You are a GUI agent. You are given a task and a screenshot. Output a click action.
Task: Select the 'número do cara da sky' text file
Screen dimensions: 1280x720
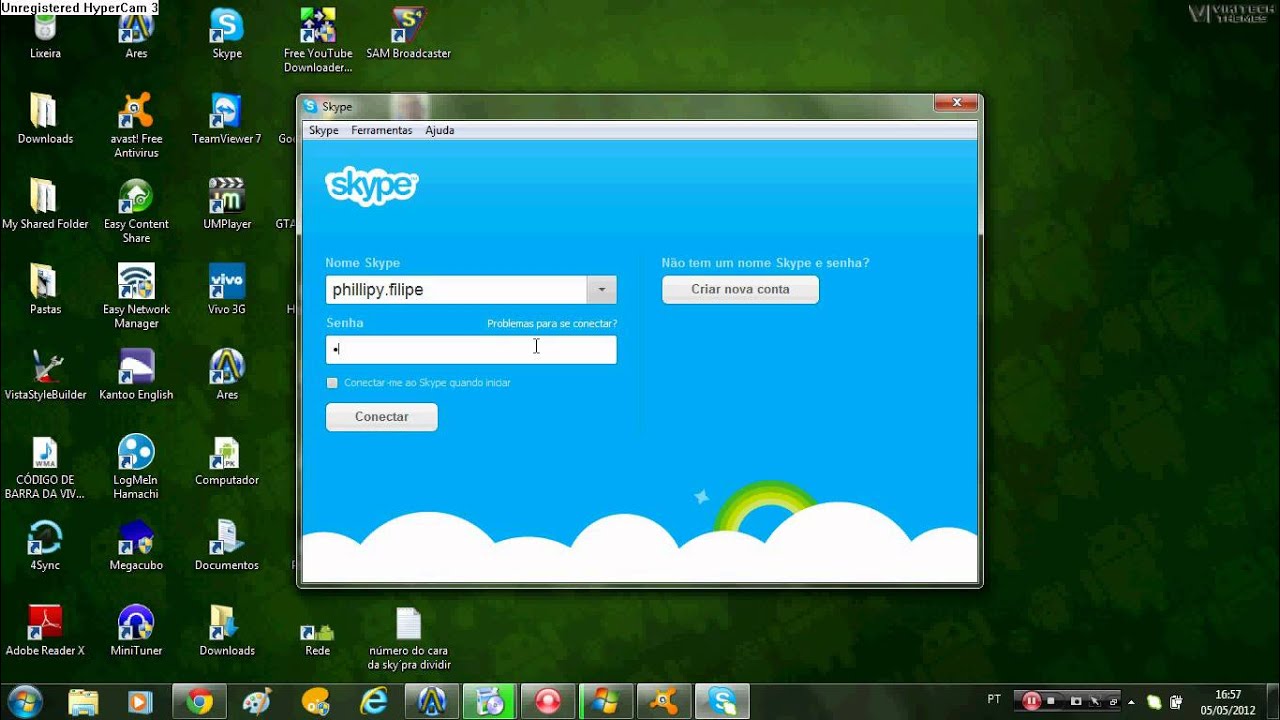click(408, 639)
